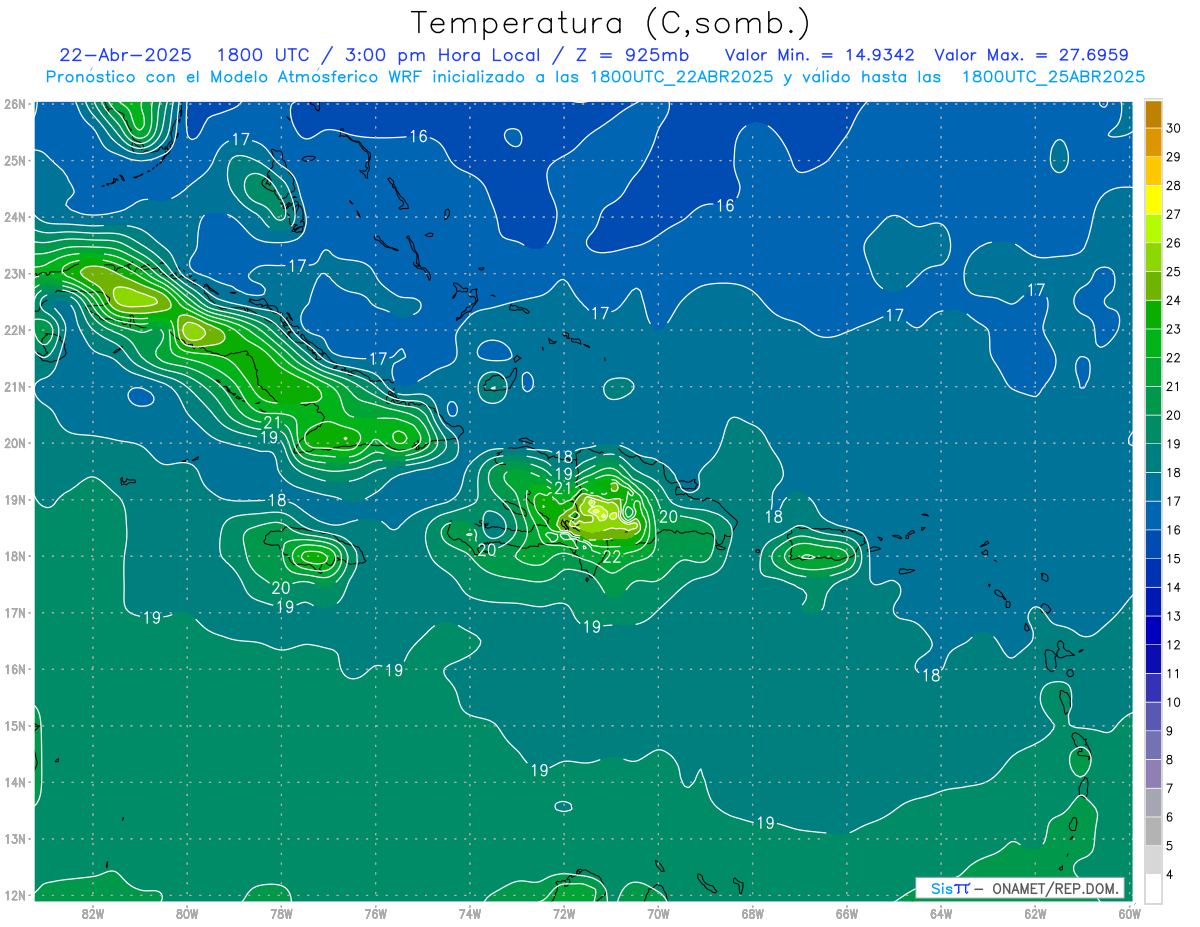Click the 14N latitude axis label
Screen dimensions: 1200x927
pyautogui.click(x=15, y=782)
